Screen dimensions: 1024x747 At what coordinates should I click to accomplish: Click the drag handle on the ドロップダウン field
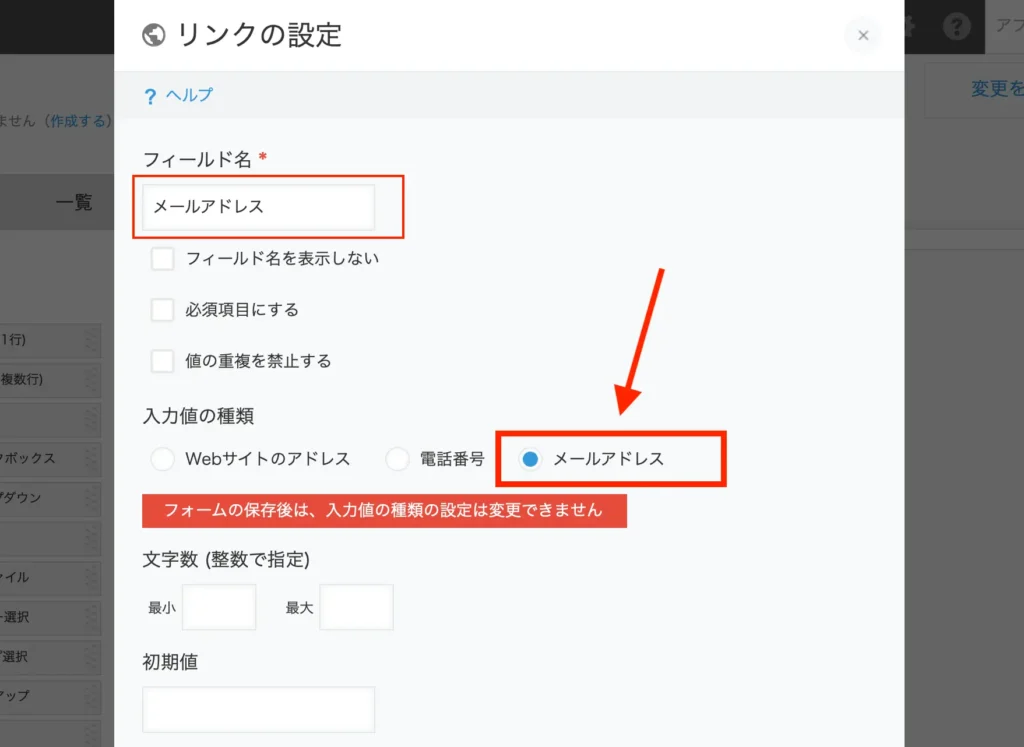pos(91,497)
